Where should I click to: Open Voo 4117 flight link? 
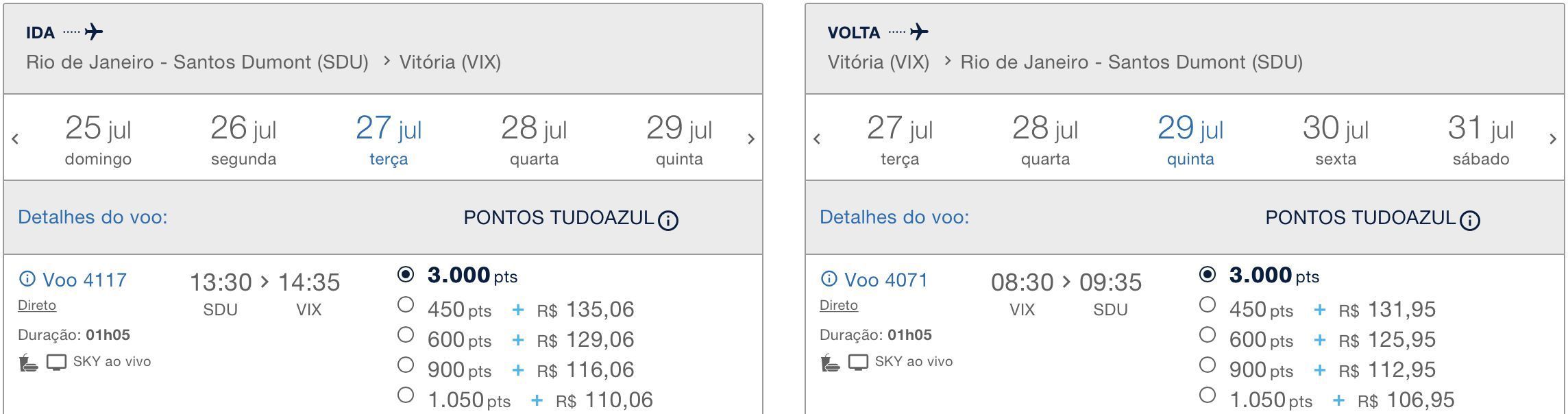(84, 280)
